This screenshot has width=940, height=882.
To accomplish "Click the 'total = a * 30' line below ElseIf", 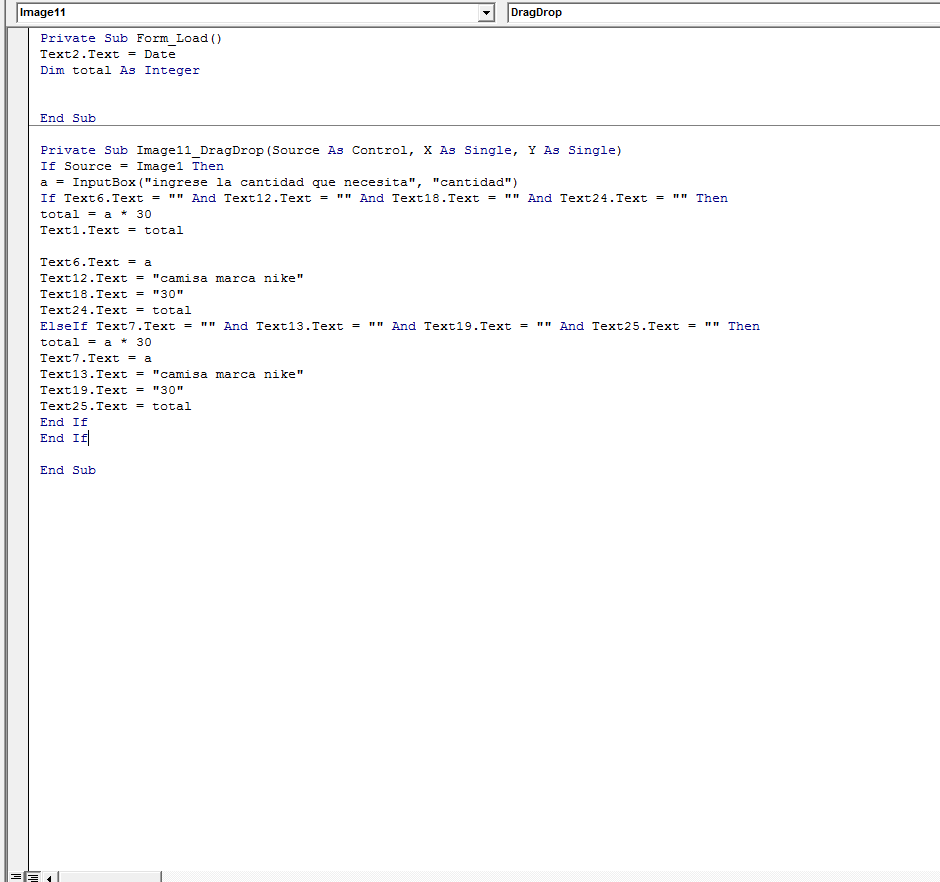I will pyautogui.click(x=96, y=342).
